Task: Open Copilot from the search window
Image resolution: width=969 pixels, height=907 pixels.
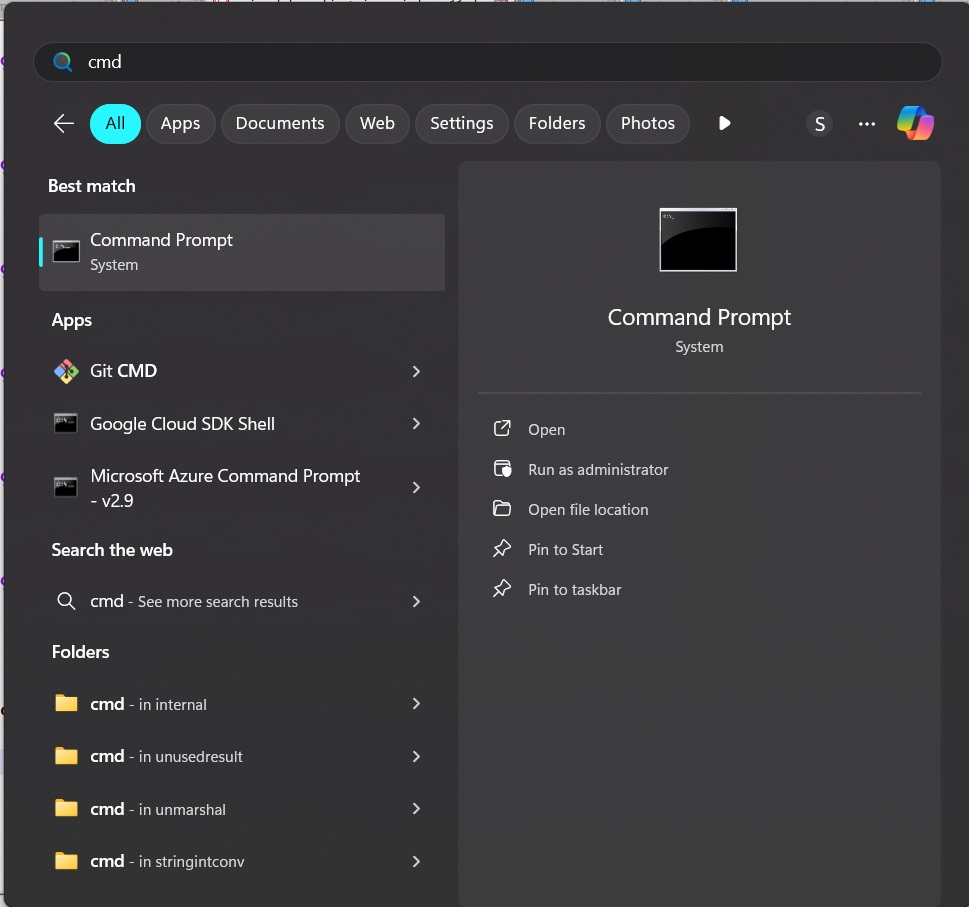Action: tap(915, 122)
